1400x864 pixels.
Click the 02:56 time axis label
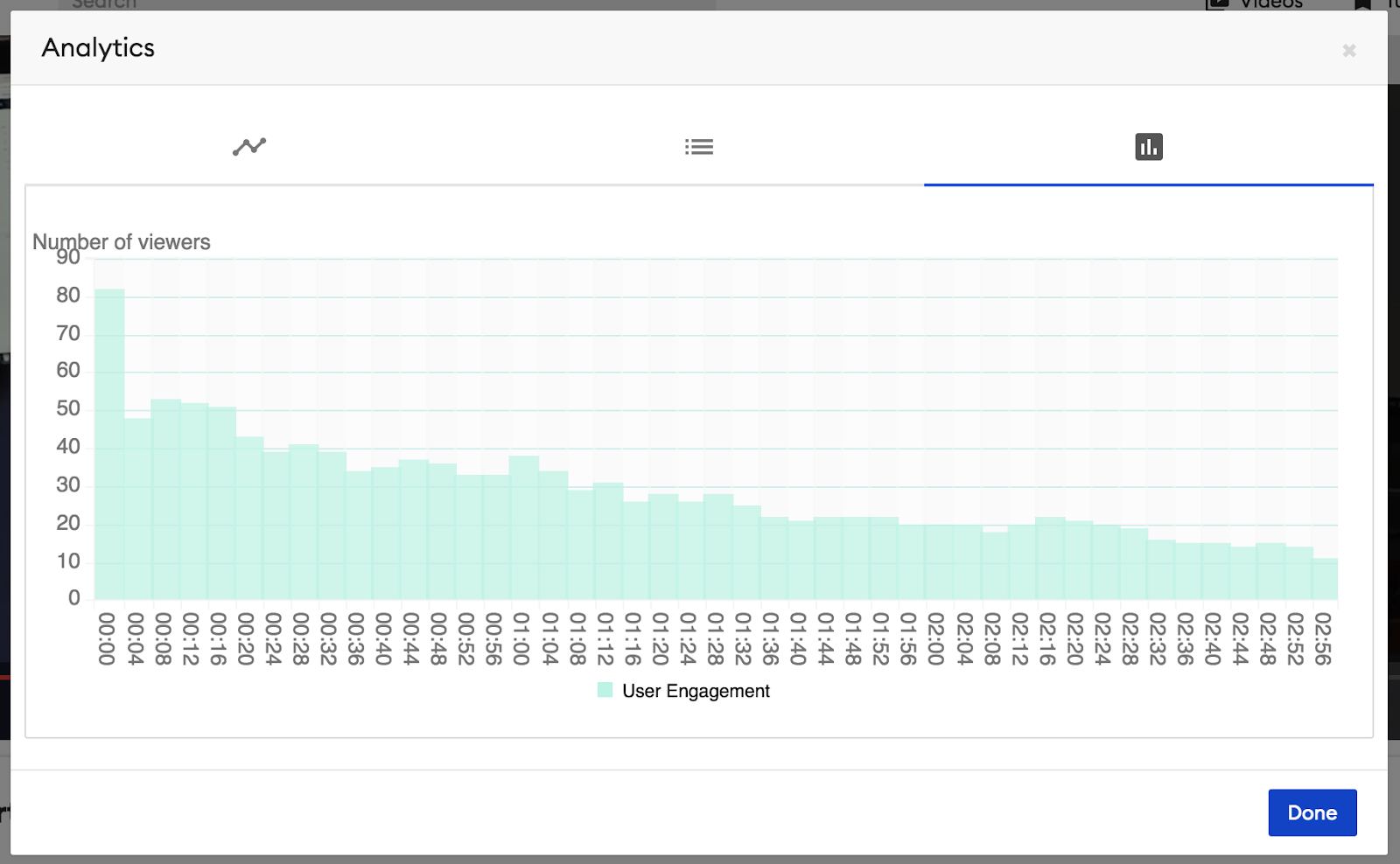point(1323,639)
